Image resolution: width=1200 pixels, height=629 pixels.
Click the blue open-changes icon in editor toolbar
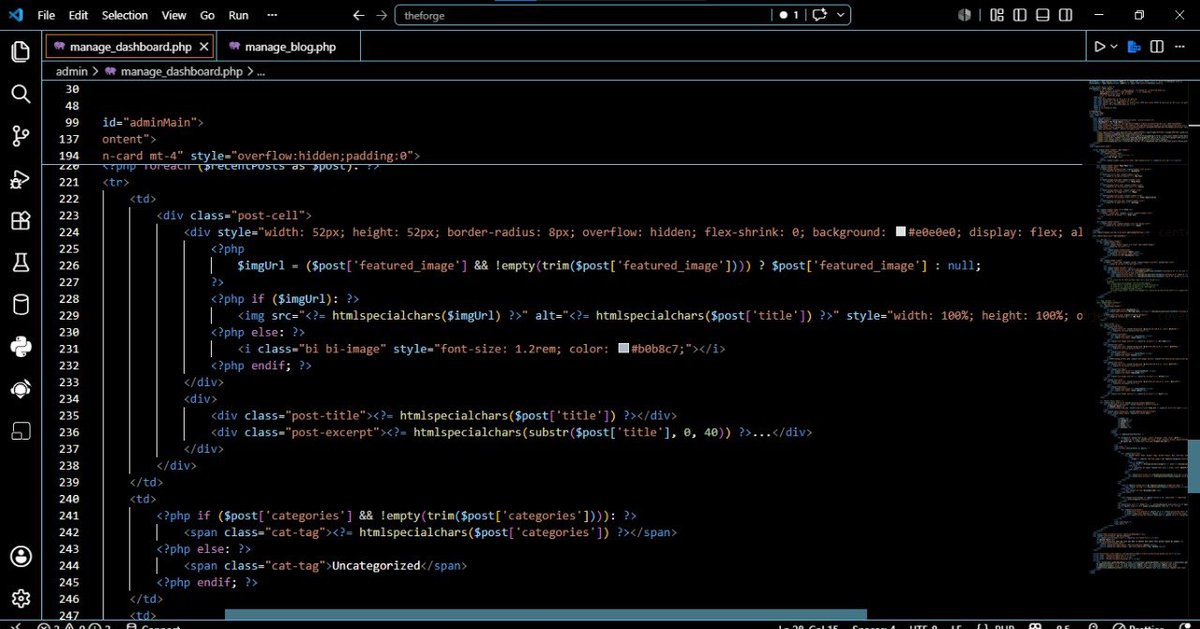click(x=1134, y=47)
